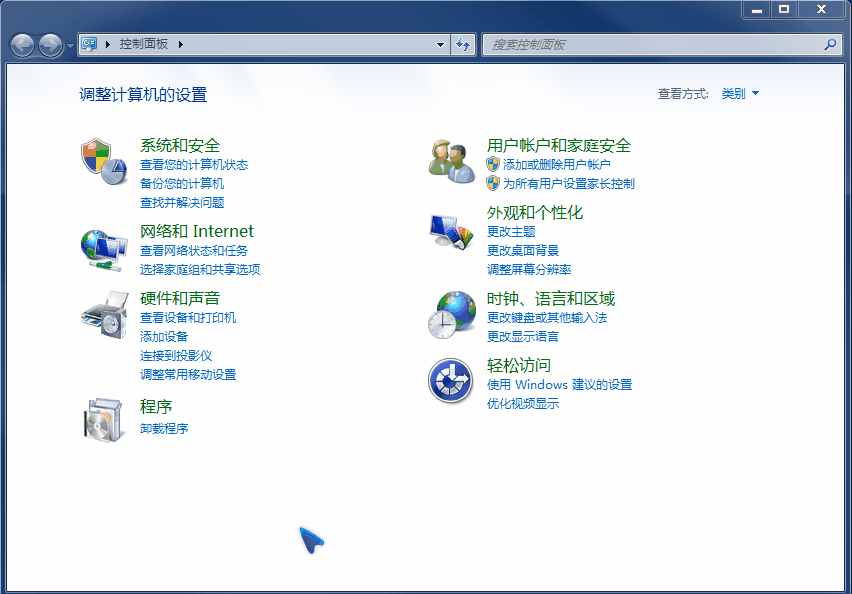The image size is (852, 594).
Task: Click shield icon beside 添加或删除用户帐户
Action: click(x=493, y=164)
